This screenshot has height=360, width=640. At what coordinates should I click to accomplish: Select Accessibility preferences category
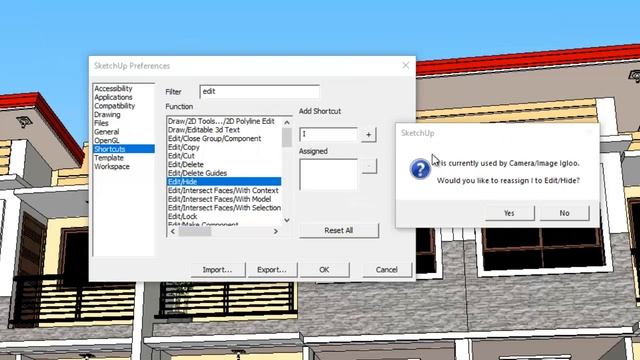113,89
